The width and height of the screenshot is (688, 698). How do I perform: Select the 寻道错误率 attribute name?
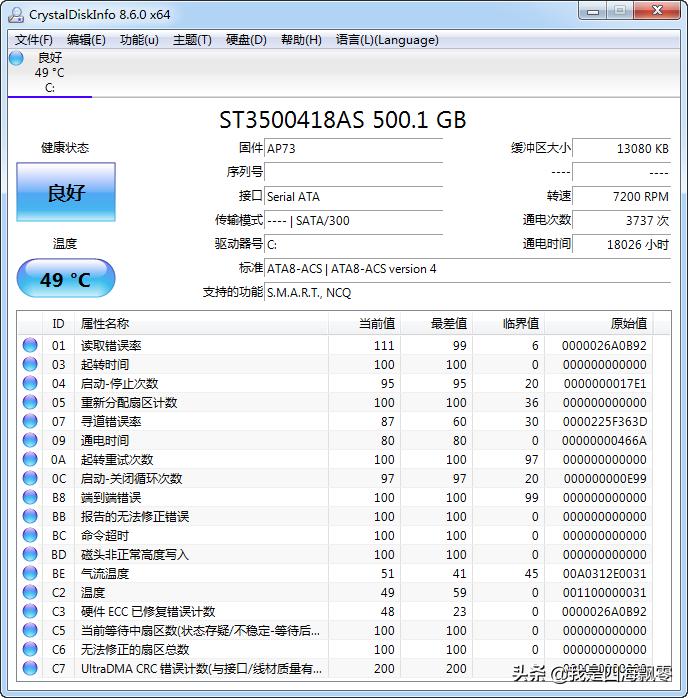tap(111, 422)
